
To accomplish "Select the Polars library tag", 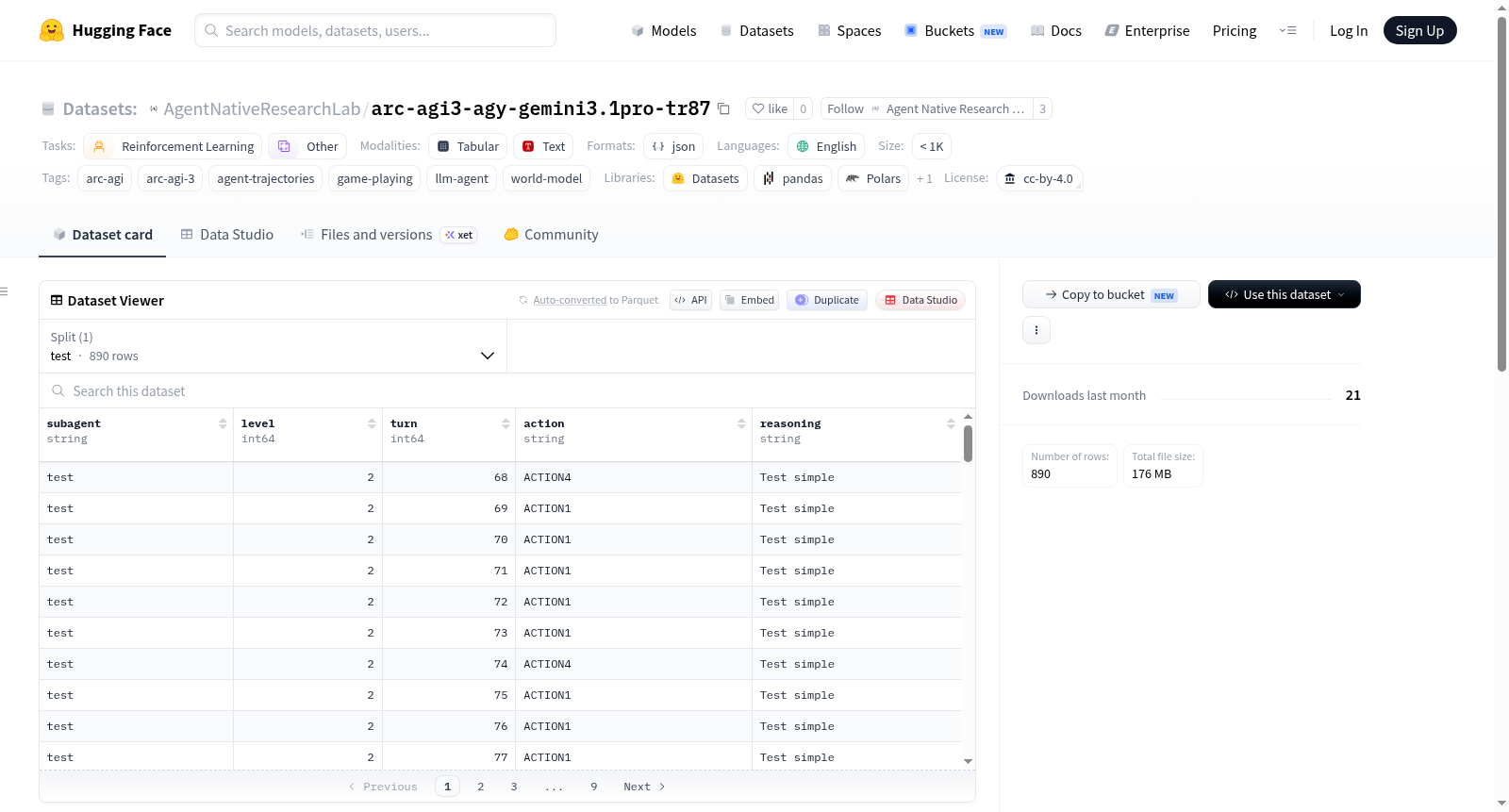I will (x=873, y=178).
